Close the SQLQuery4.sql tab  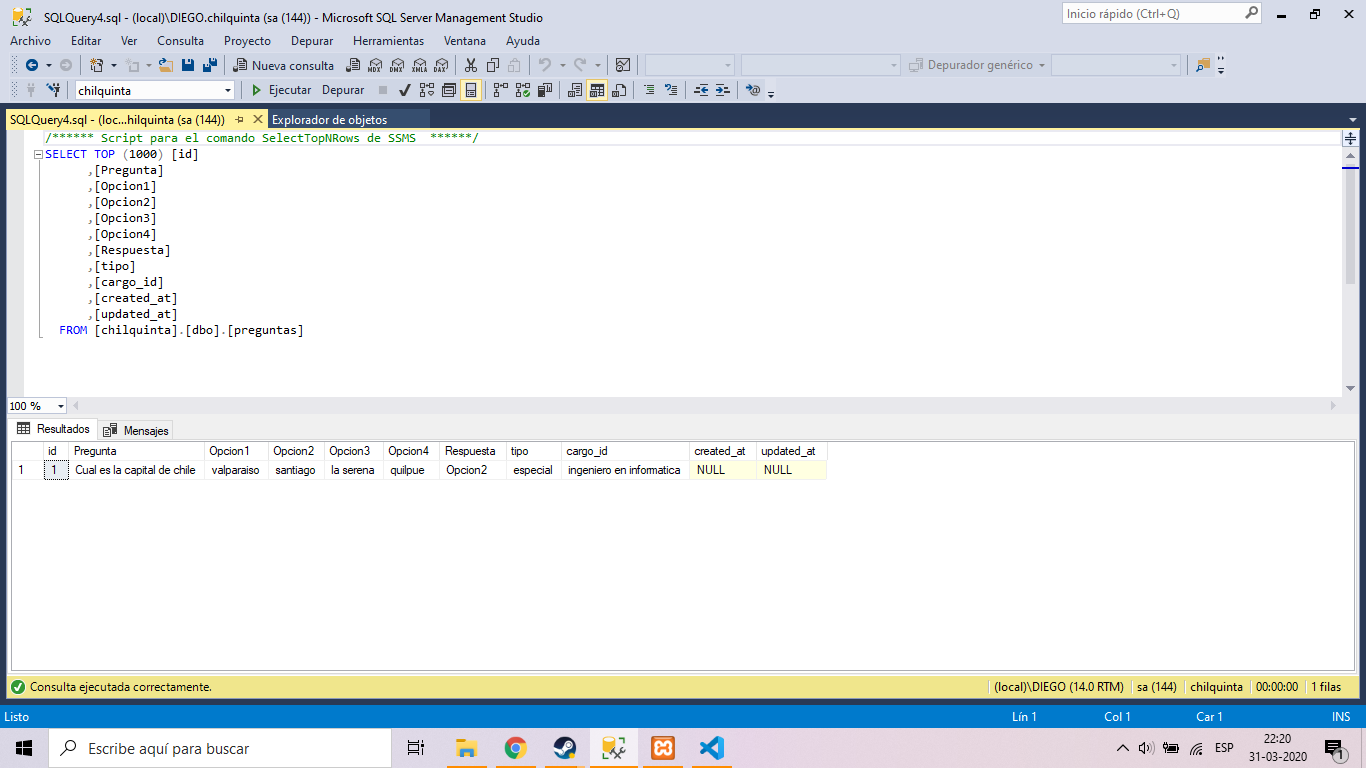point(258,119)
